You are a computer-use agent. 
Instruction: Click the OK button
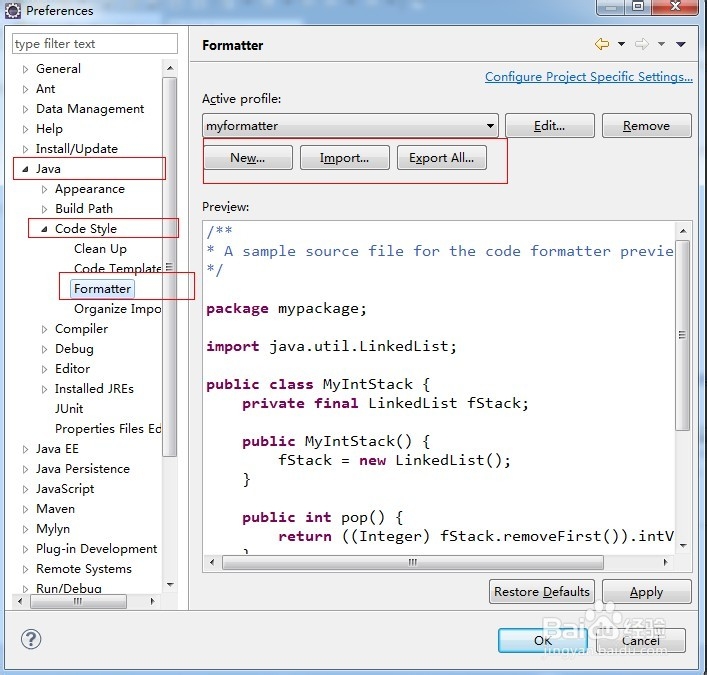[x=542, y=641]
